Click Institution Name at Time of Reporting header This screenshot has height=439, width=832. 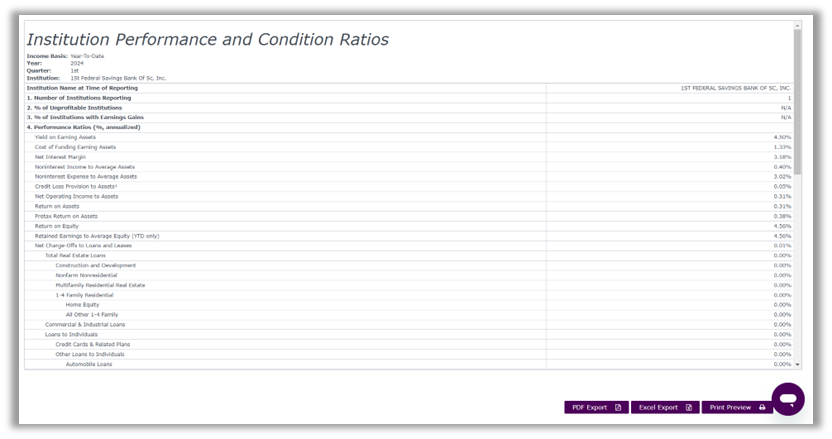pos(82,88)
